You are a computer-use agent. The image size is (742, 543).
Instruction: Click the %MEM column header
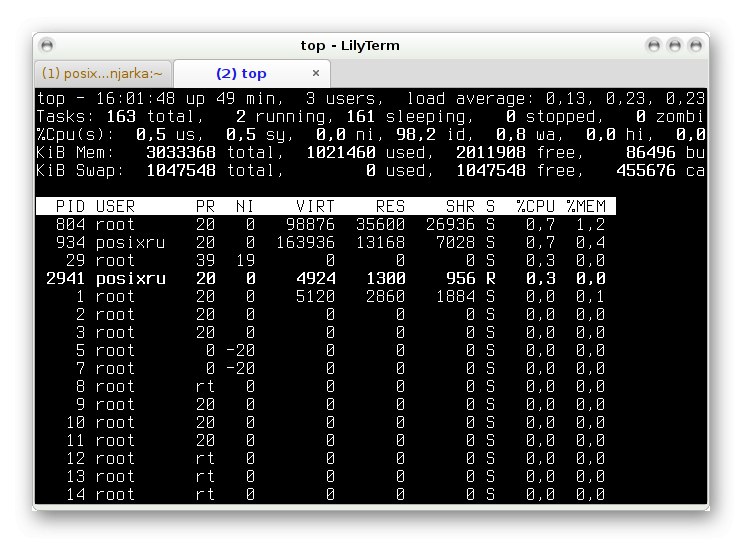(586, 206)
